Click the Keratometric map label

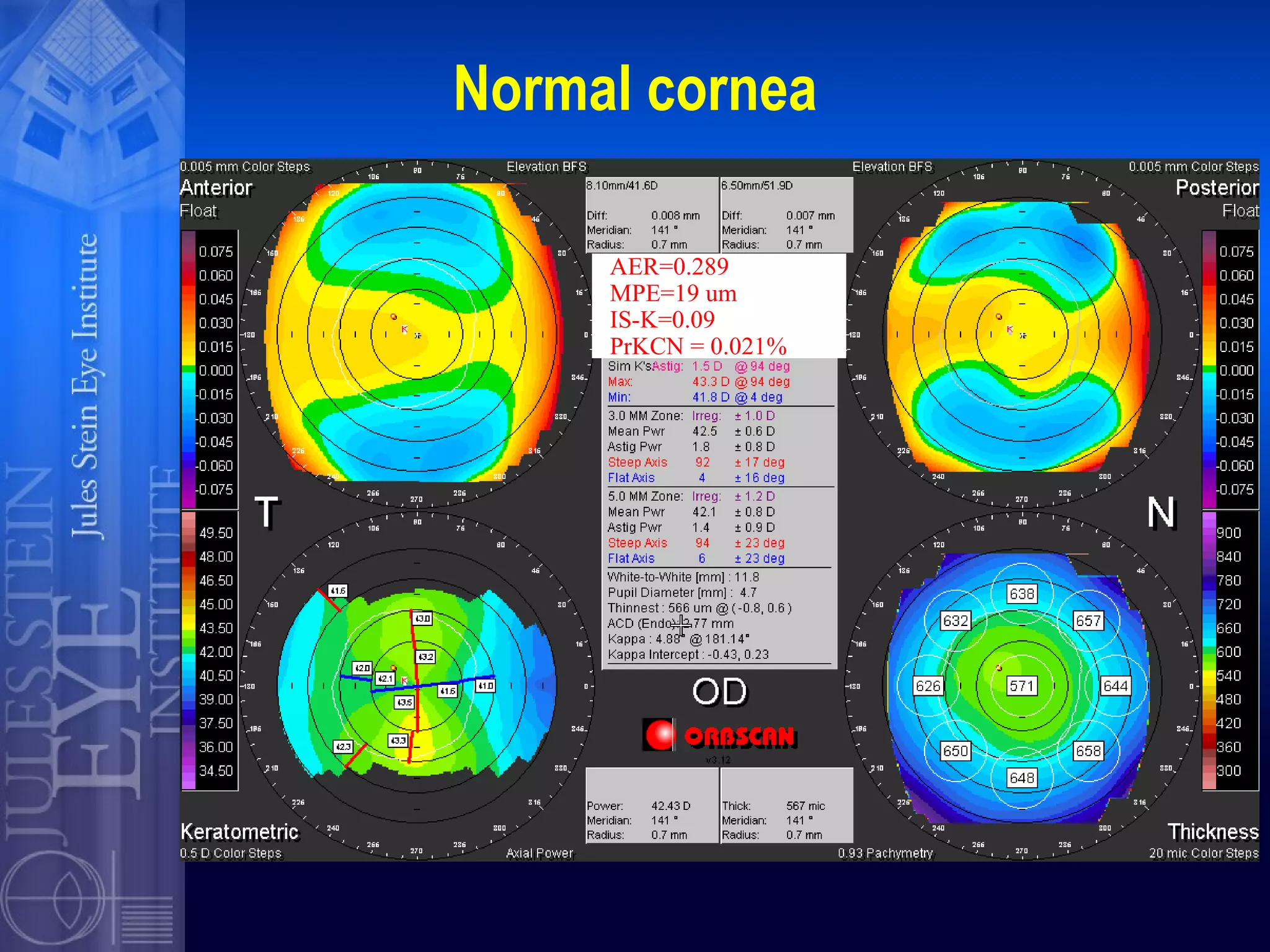click(239, 832)
